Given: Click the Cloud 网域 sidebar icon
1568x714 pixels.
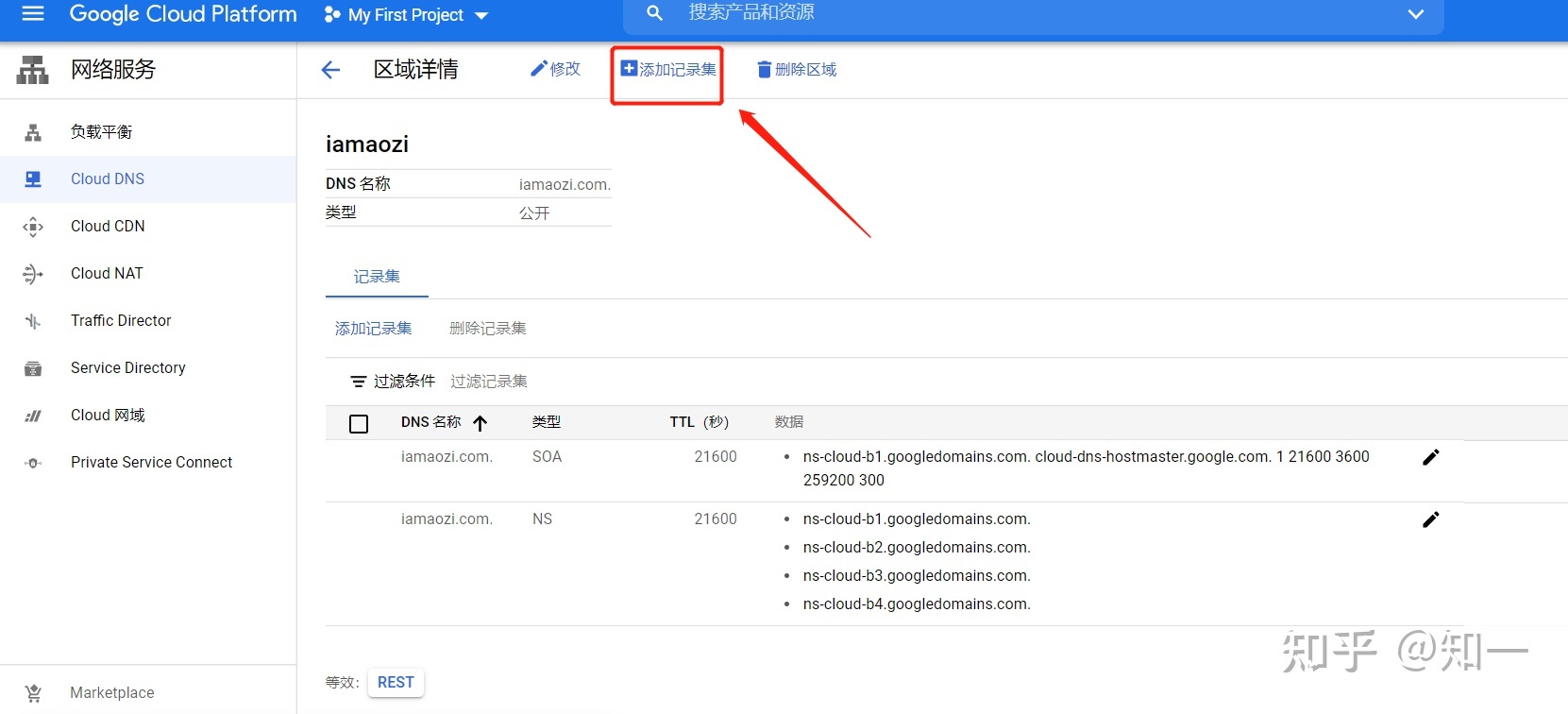Looking at the screenshot, I should (x=33, y=416).
